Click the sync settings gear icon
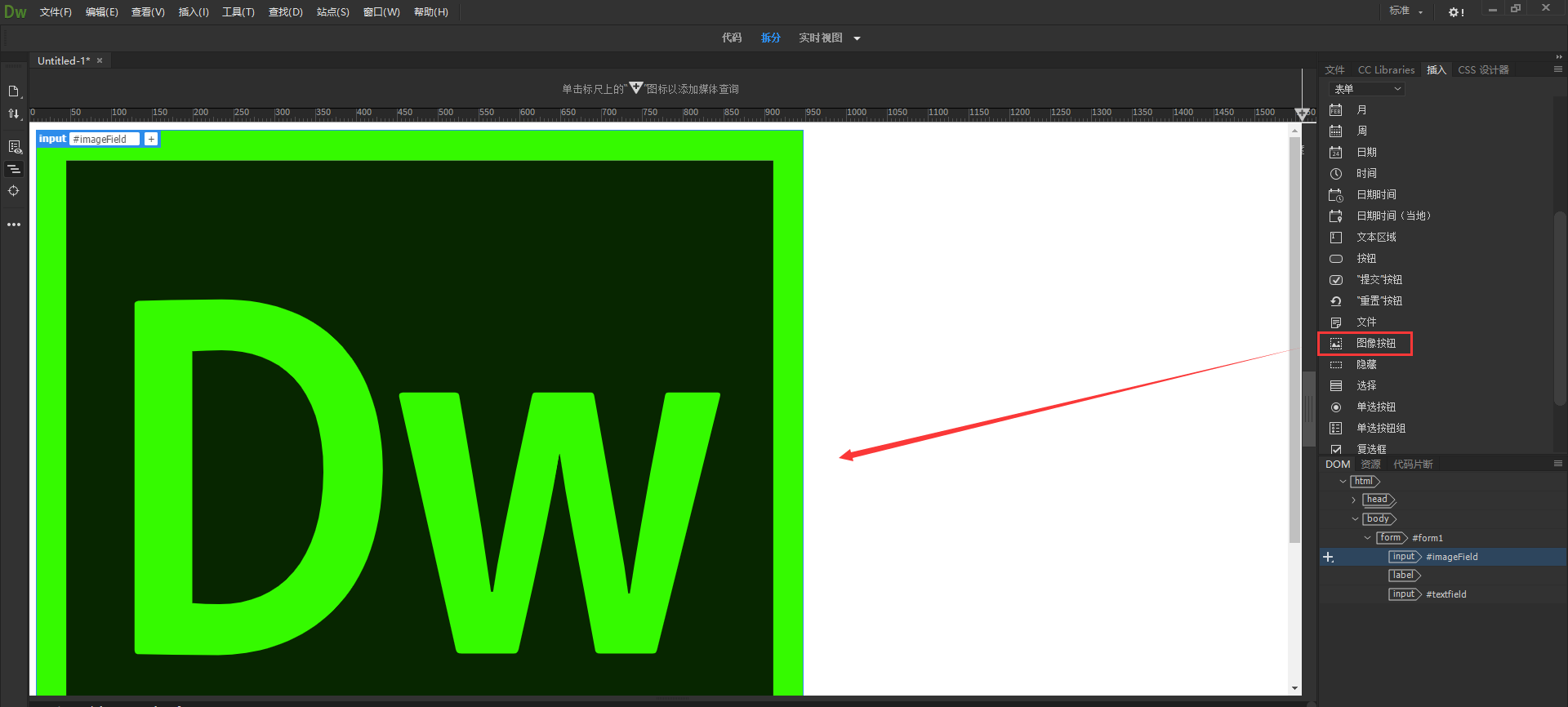The height and width of the screenshot is (707, 1568). click(x=1456, y=11)
